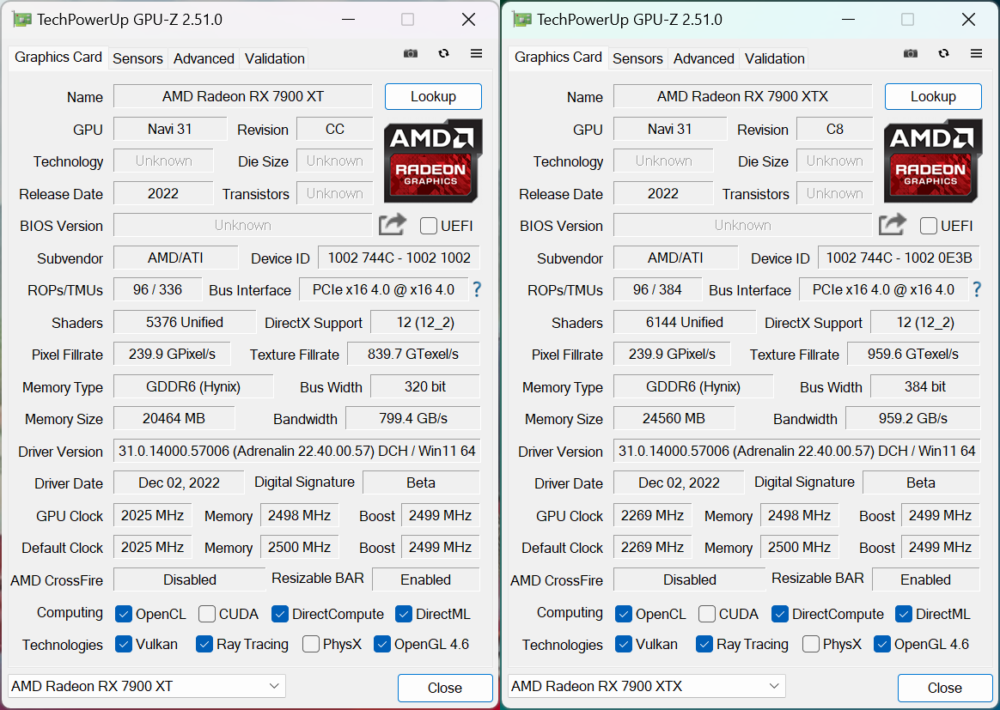Viewport: 1000px width, 710px height.
Task: Click the Revision value C8
Action: 835,129
